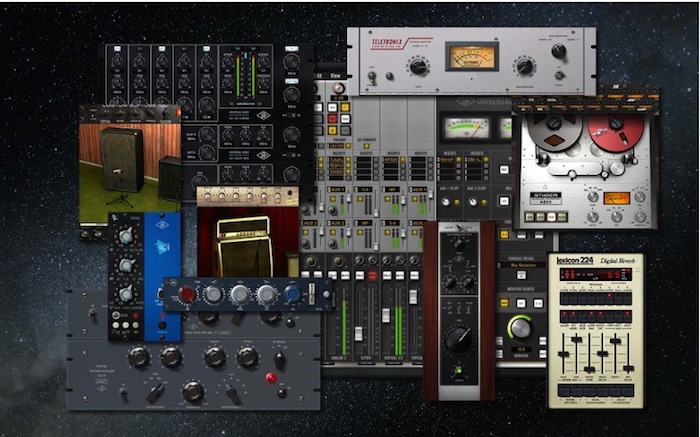Screen dimensions: 700x437
Task: Click the Teletronix Gain knob
Action: pos(418,67)
